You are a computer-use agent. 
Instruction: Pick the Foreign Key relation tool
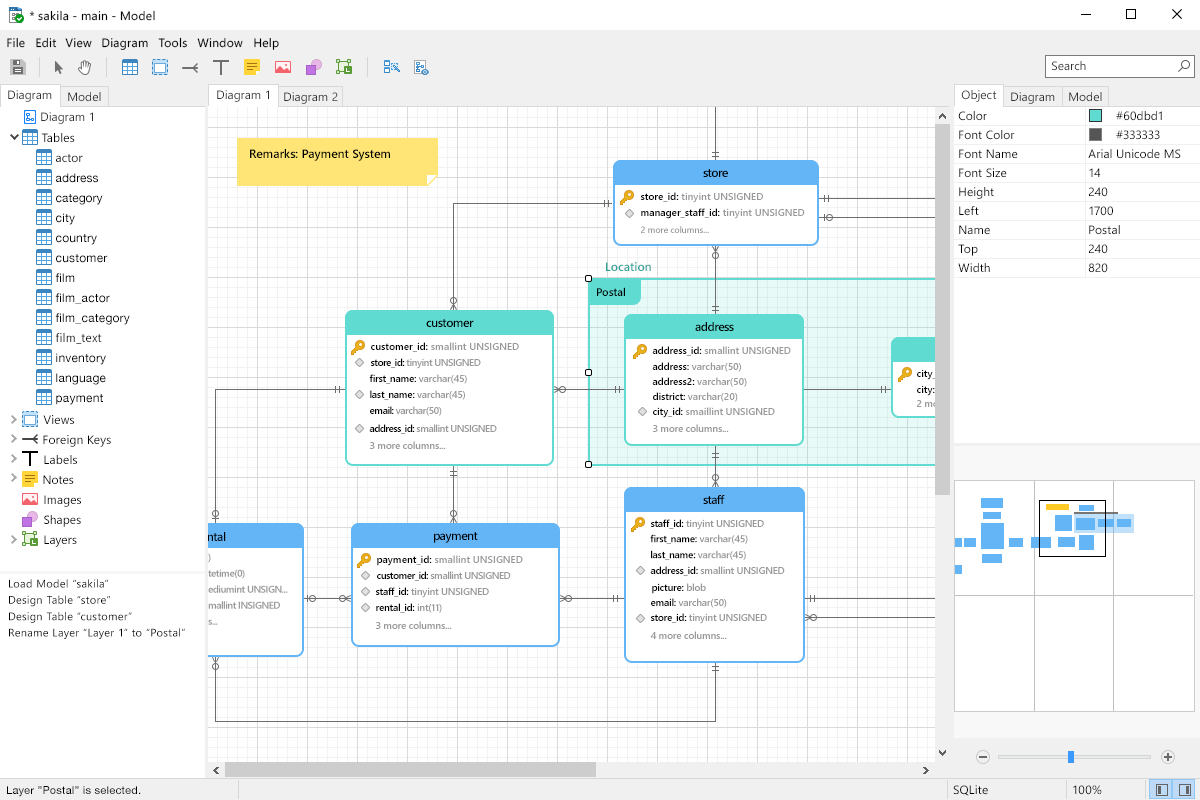click(190, 67)
